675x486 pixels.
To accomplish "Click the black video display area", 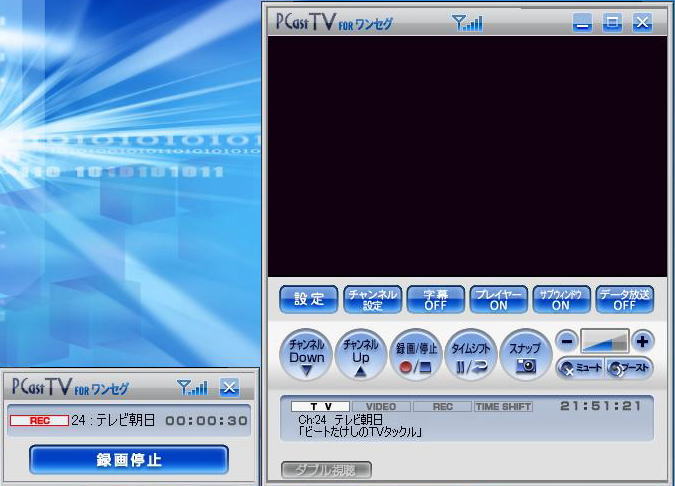I will click(x=467, y=156).
